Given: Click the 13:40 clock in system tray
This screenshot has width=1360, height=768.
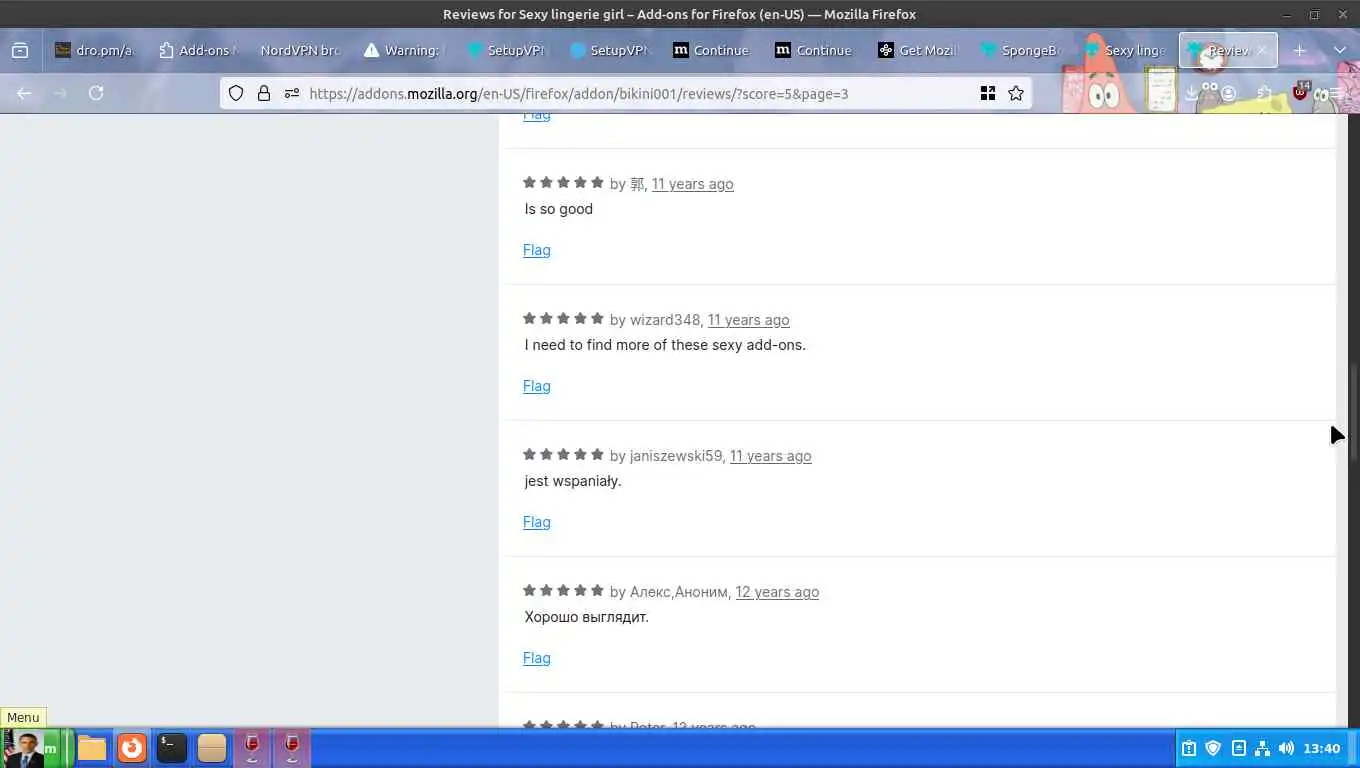Looking at the screenshot, I should [1322, 748].
